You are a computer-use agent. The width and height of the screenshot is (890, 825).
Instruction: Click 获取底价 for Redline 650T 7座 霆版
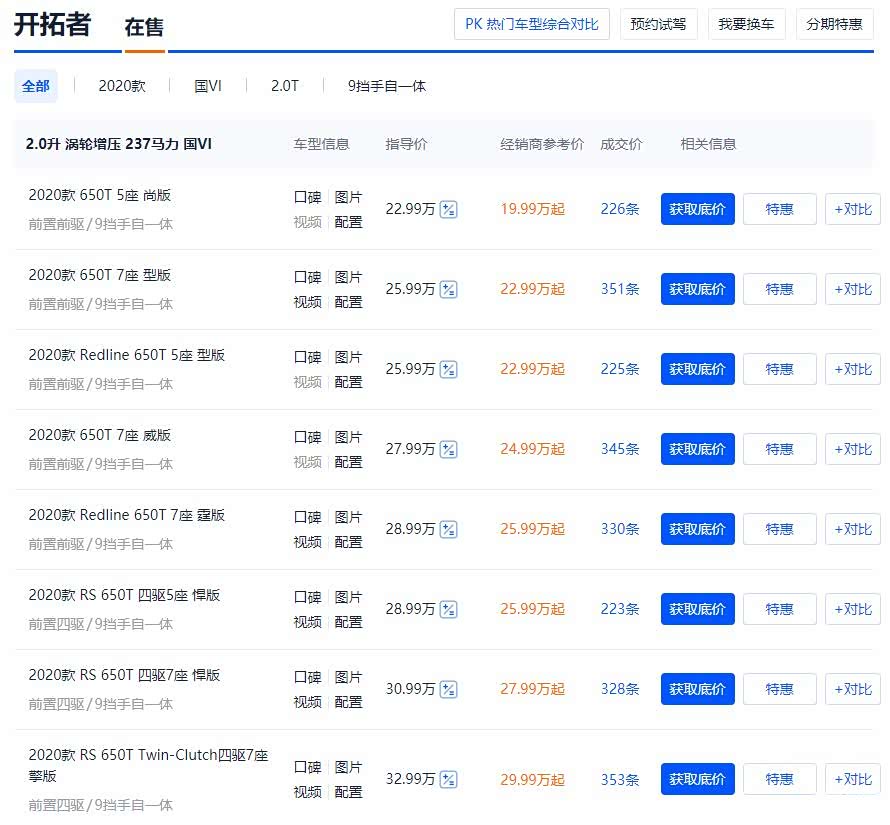pyautogui.click(x=698, y=529)
